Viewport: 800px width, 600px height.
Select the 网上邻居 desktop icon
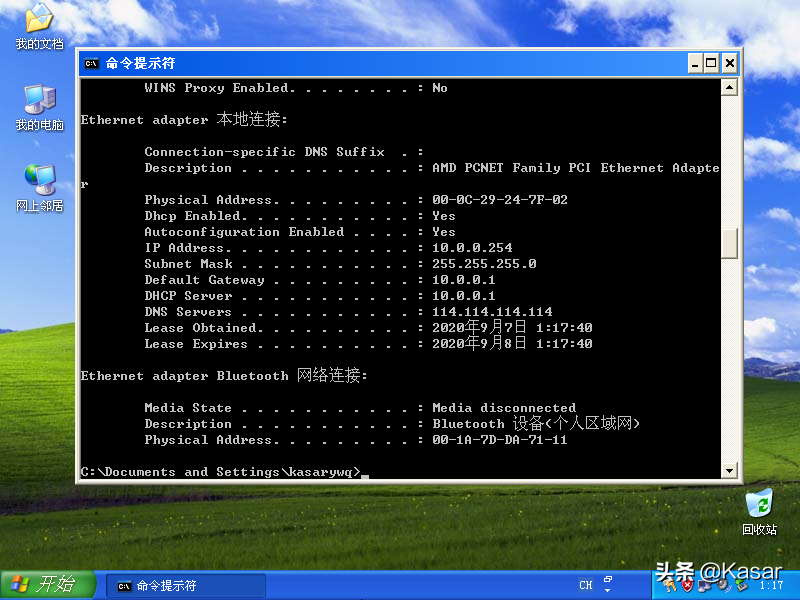point(39,188)
